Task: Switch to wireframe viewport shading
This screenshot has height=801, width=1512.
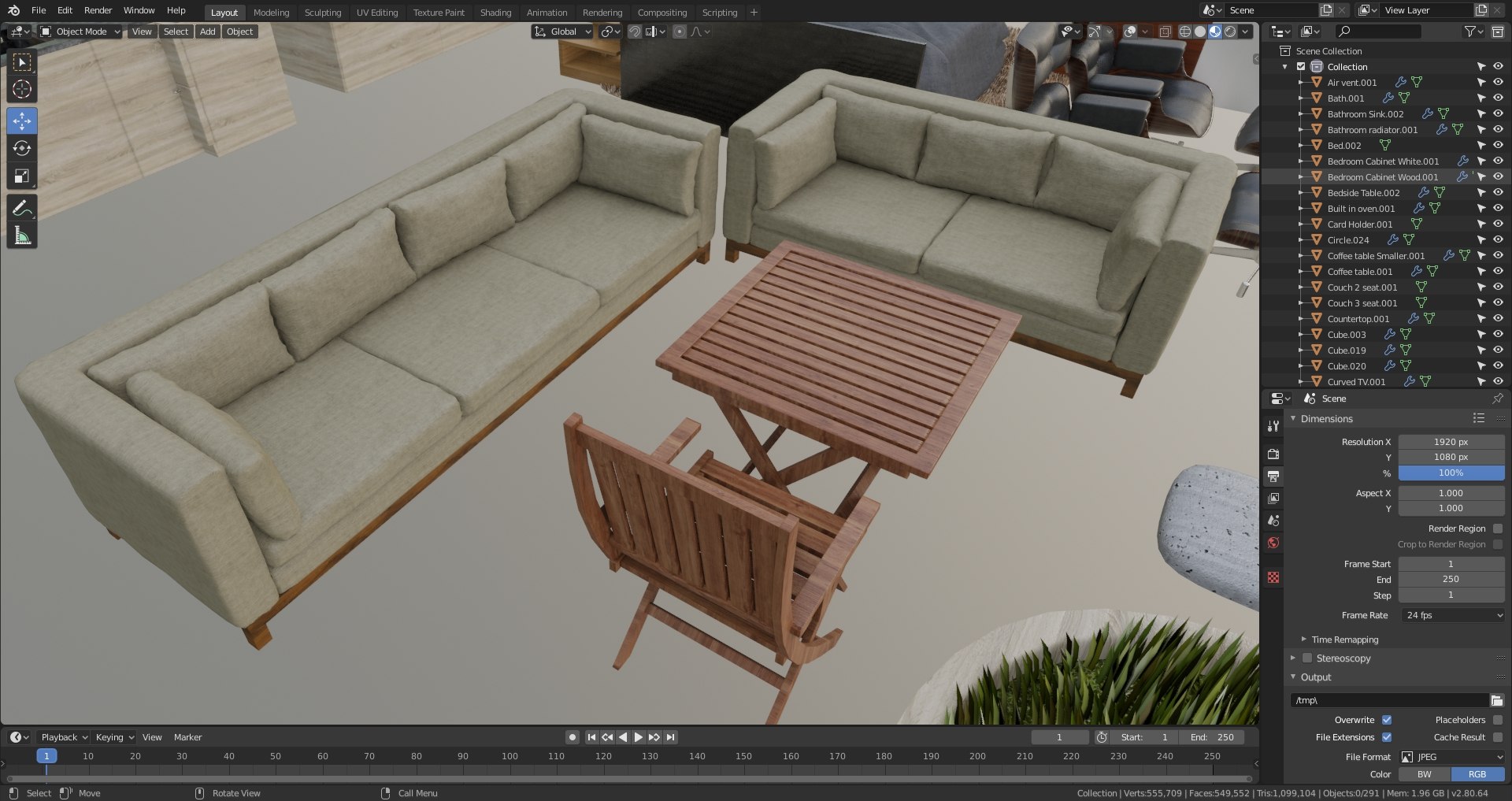Action: point(1184,32)
